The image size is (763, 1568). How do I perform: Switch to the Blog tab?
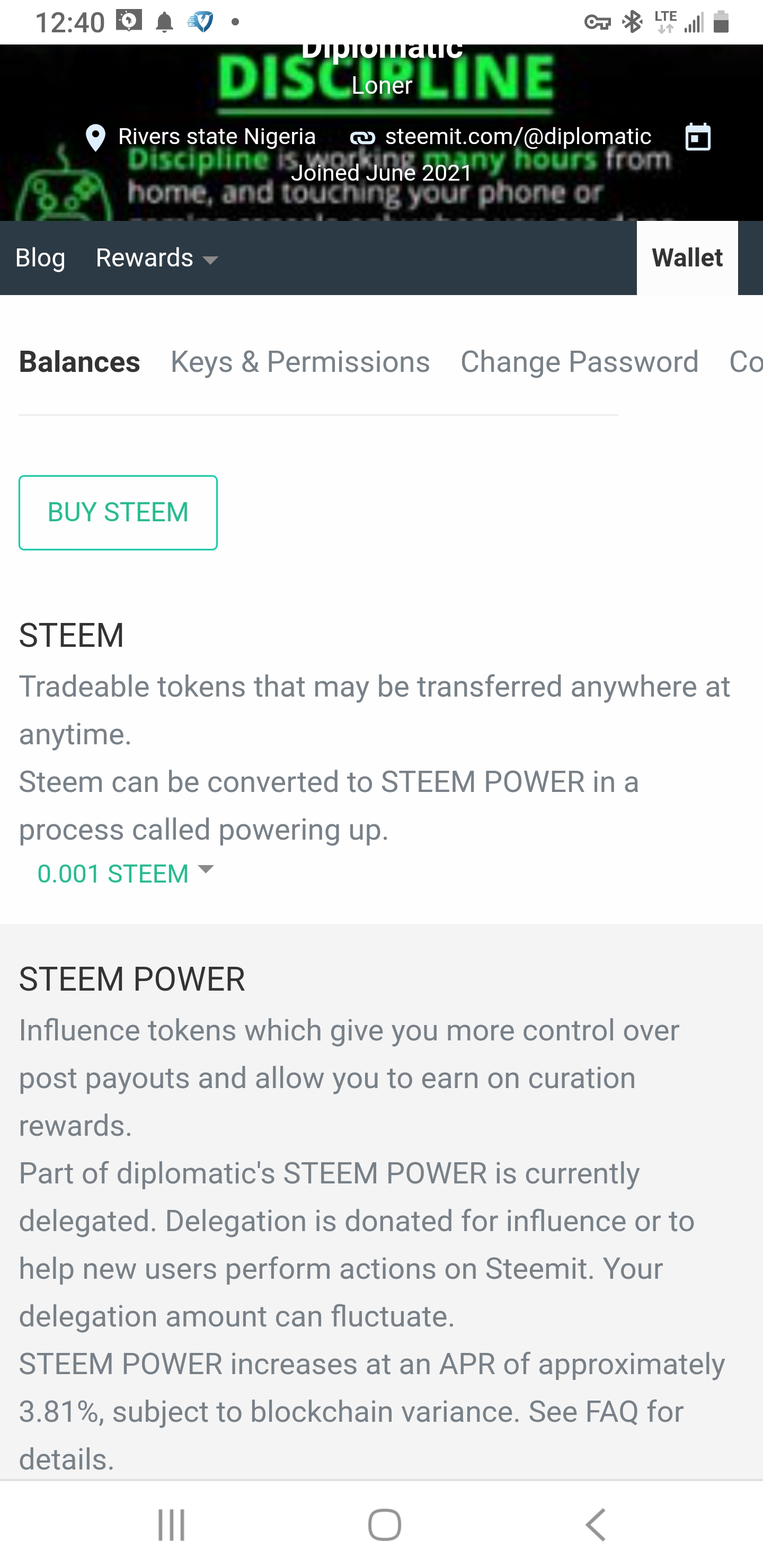click(x=40, y=258)
